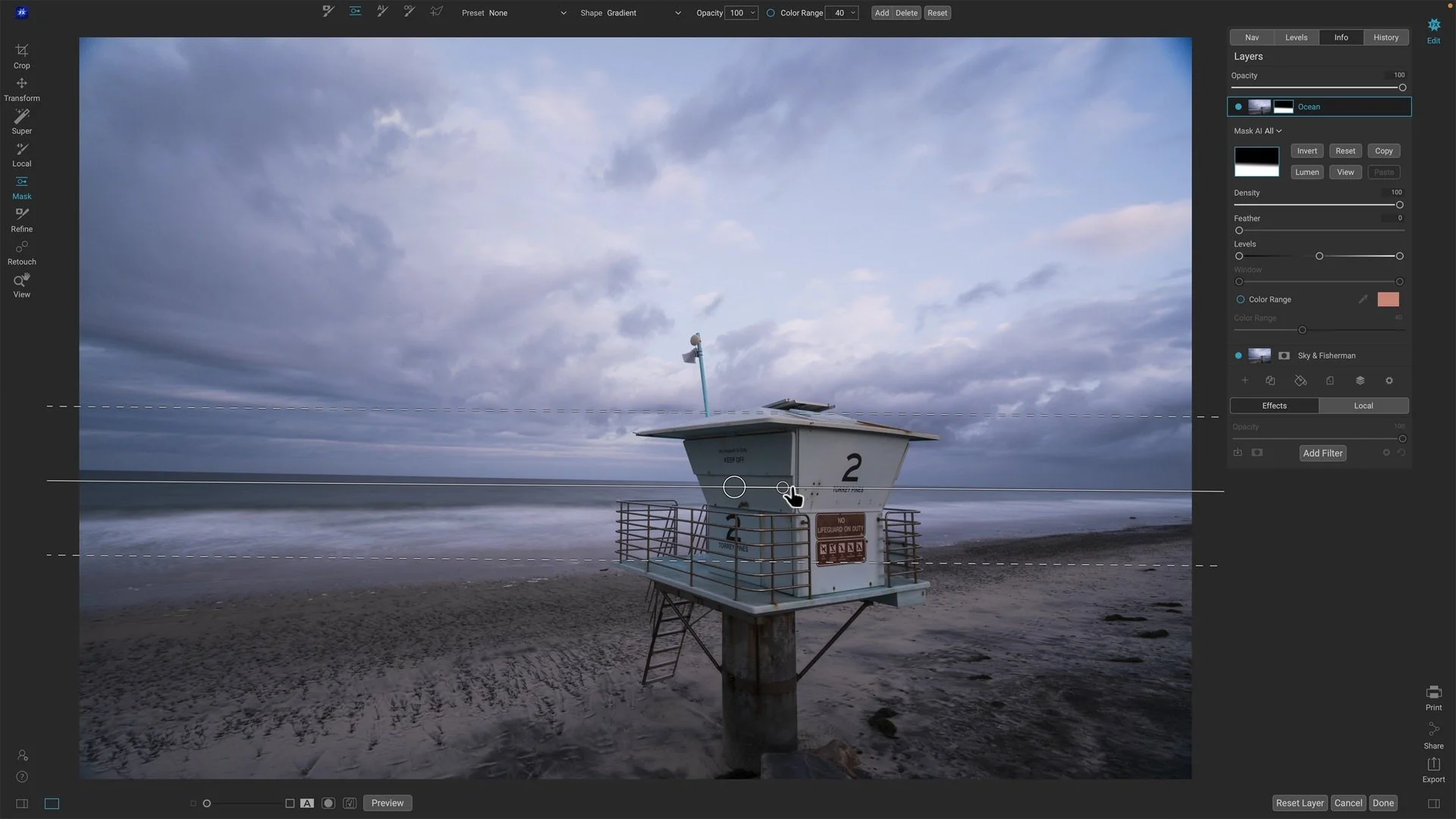The image size is (1456, 819).
Task: Select the Masking Brush in the top toolbar
Action: (x=328, y=12)
